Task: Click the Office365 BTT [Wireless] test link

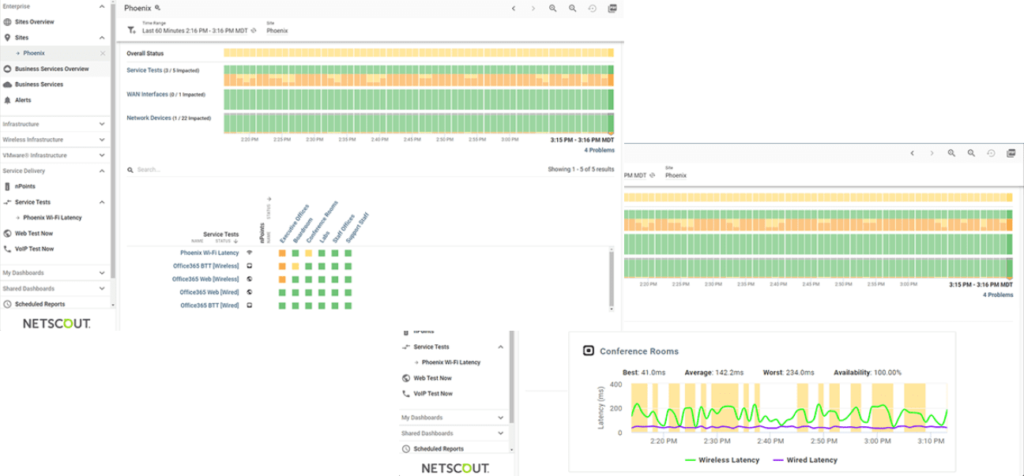Action: click(x=206, y=265)
